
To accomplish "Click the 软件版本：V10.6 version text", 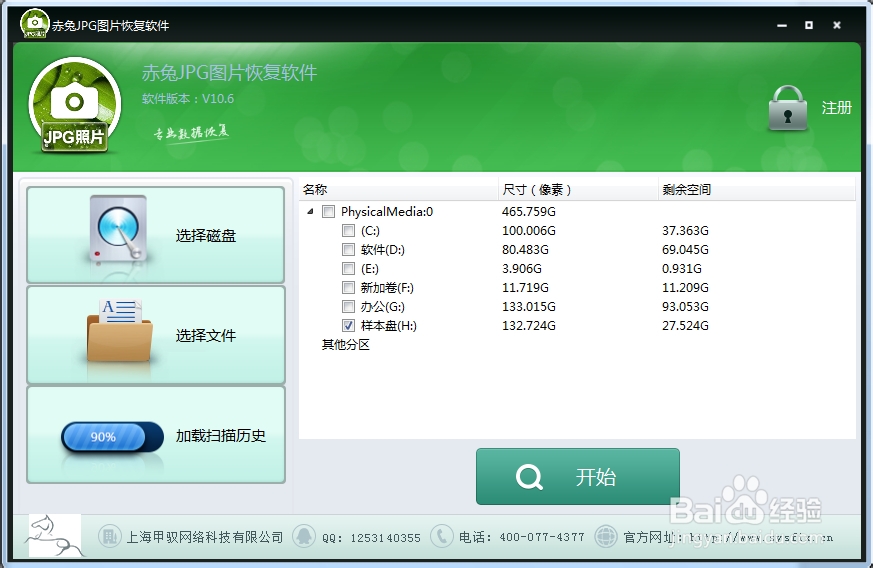I will tap(188, 99).
